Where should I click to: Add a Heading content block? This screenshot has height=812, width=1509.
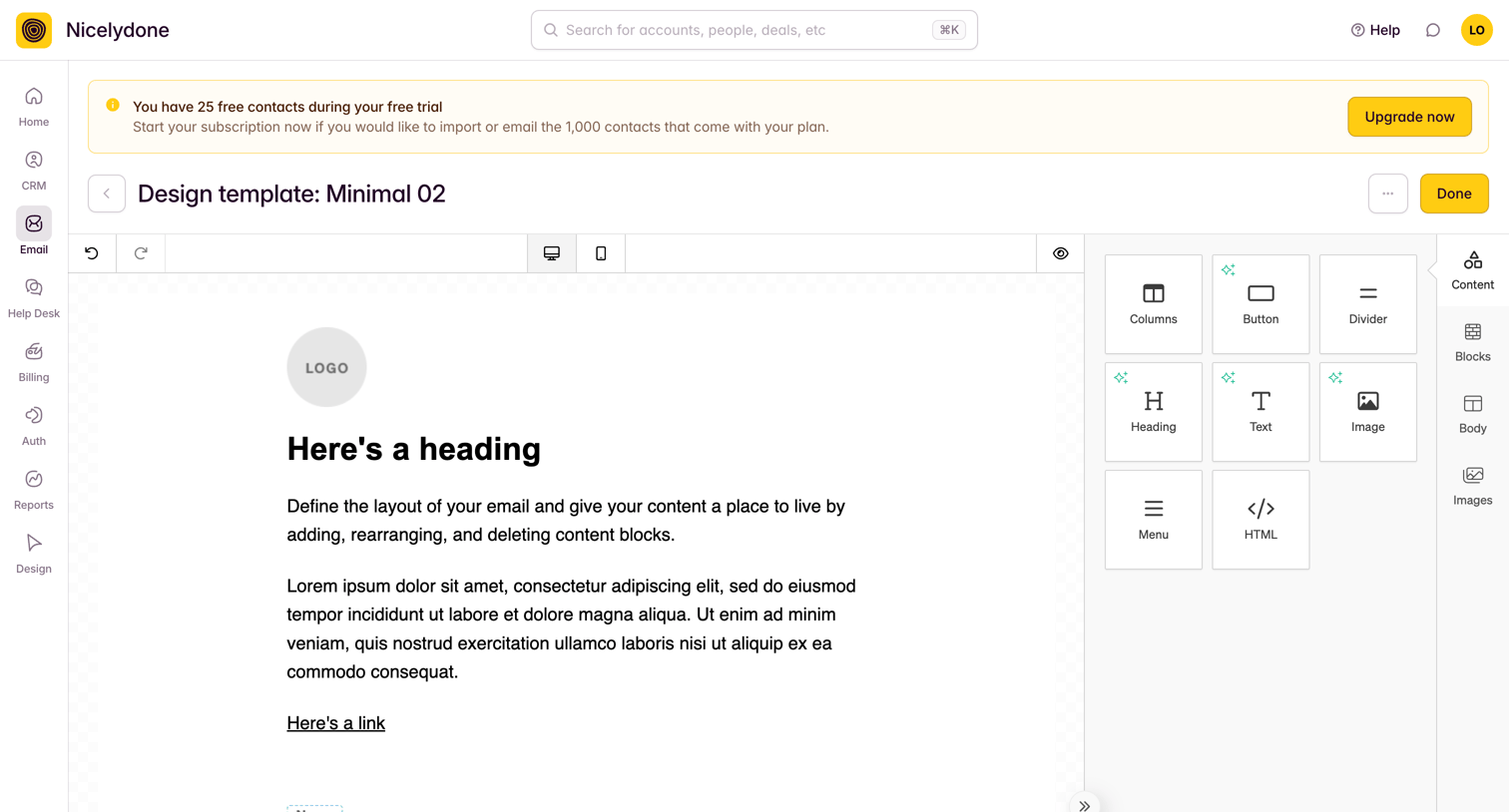click(x=1154, y=412)
